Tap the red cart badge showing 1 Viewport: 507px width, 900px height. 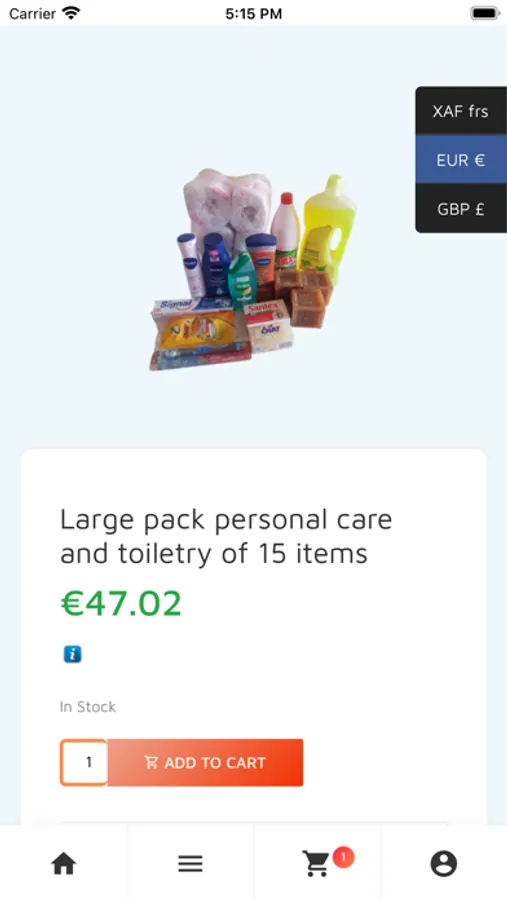343,858
